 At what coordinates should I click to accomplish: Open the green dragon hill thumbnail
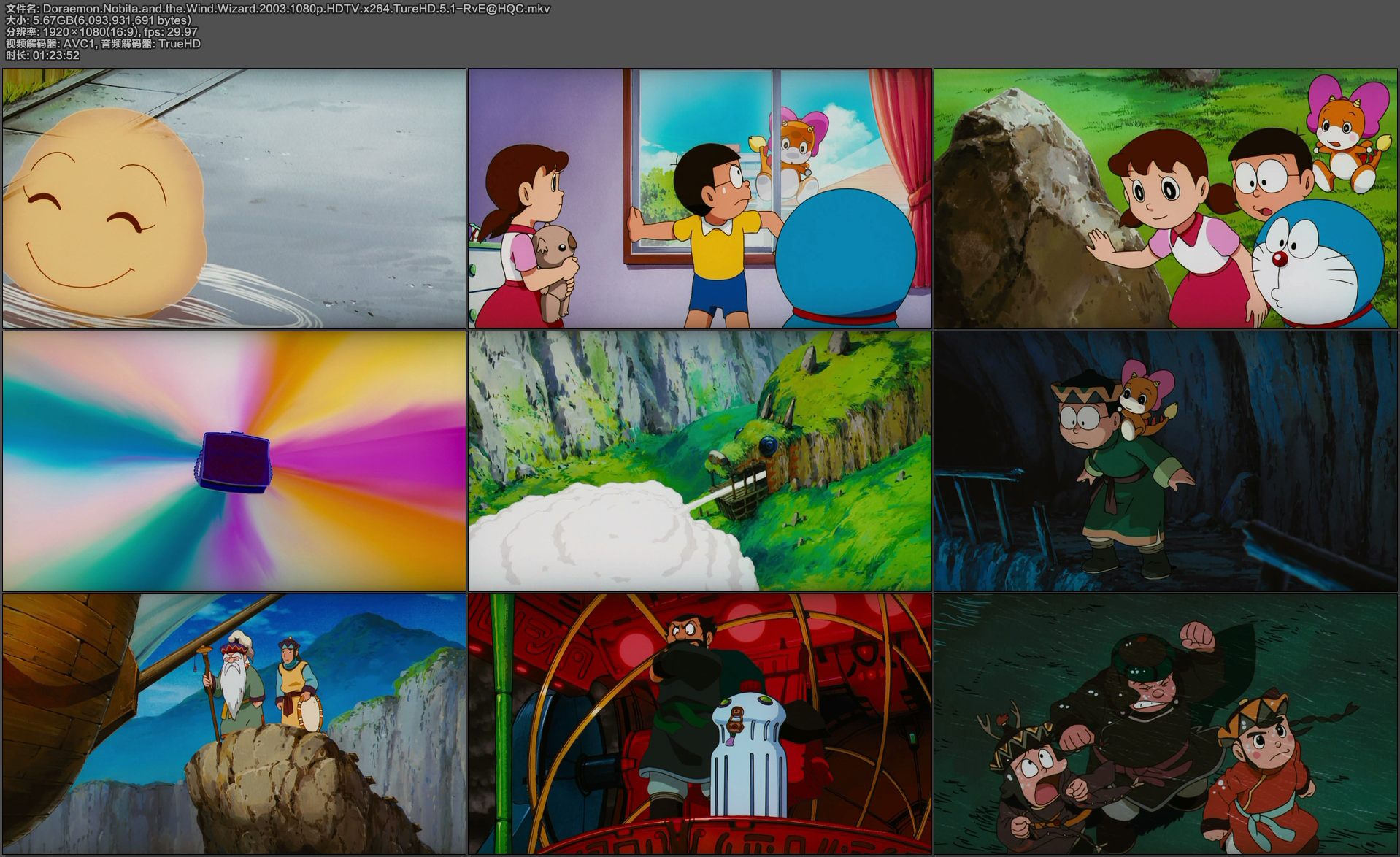tap(700, 461)
